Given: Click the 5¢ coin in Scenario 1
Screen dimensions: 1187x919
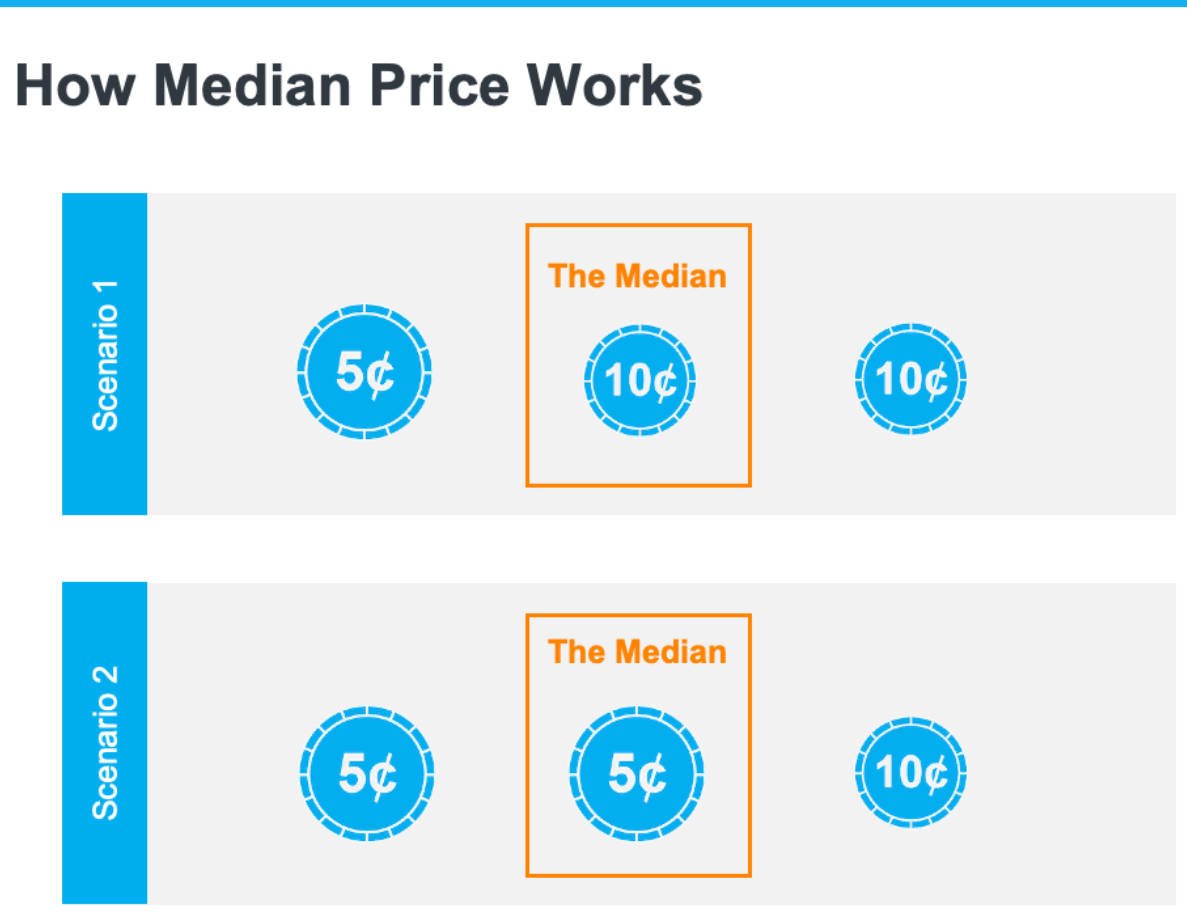Looking at the screenshot, I should [364, 372].
